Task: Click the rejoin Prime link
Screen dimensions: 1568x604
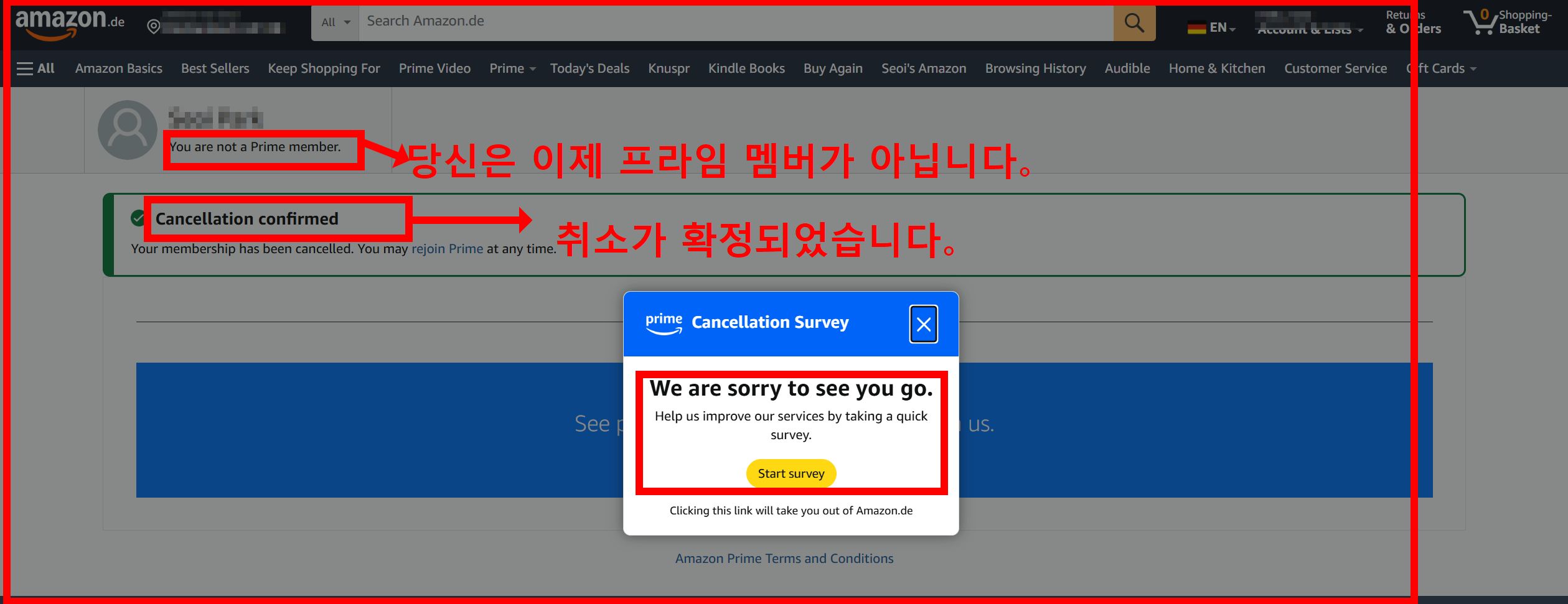Action: (447, 249)
